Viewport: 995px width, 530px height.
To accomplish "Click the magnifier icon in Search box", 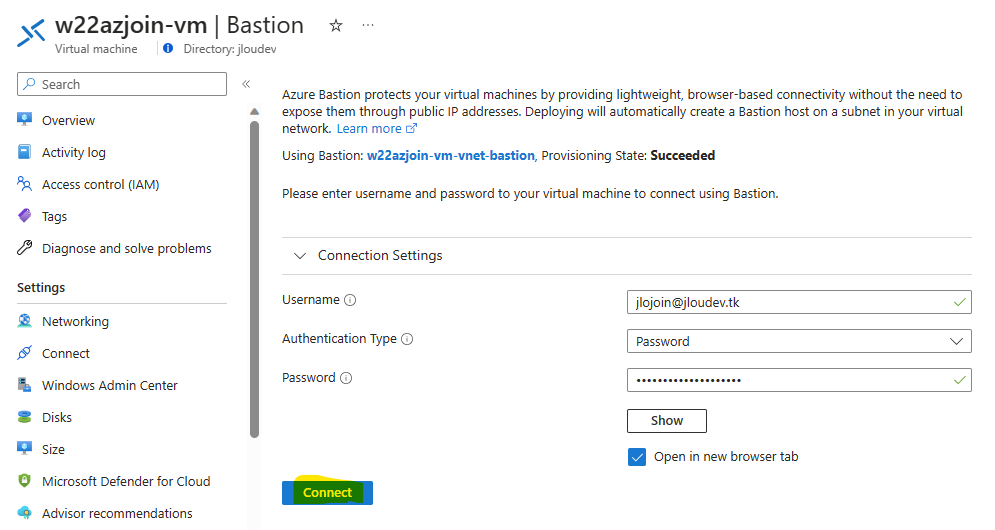I will tap(29, 84).
